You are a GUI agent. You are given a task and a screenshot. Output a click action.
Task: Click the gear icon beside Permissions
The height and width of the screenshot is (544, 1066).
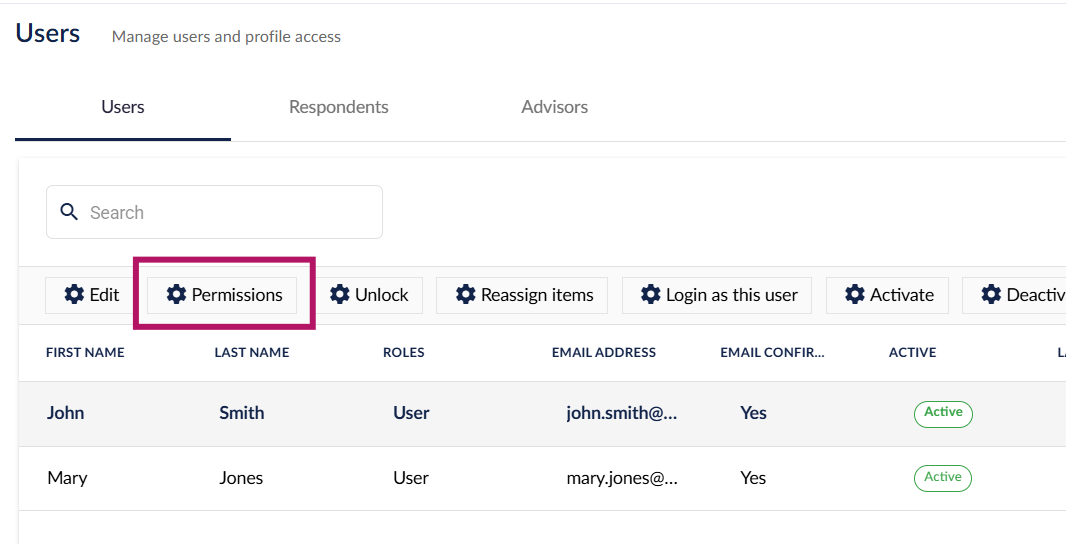(177, 295)
